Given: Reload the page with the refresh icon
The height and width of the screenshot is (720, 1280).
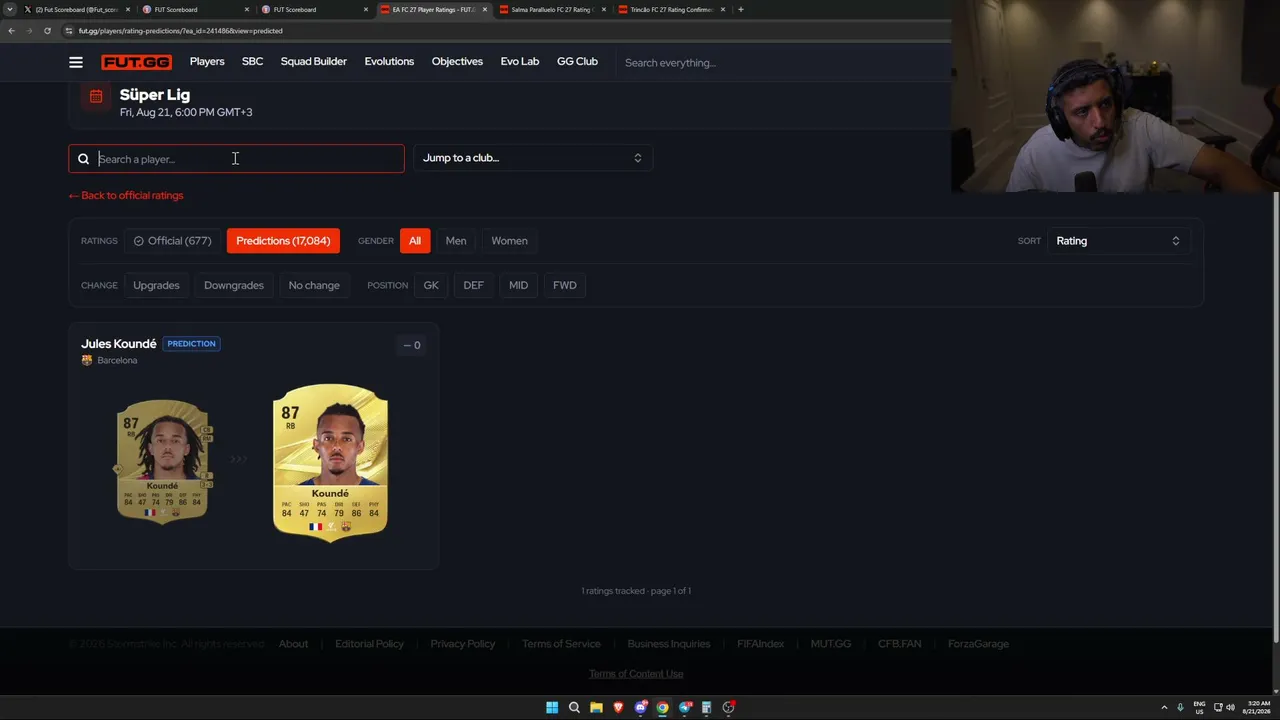Looking at the screenshot, I should [47, 31].
